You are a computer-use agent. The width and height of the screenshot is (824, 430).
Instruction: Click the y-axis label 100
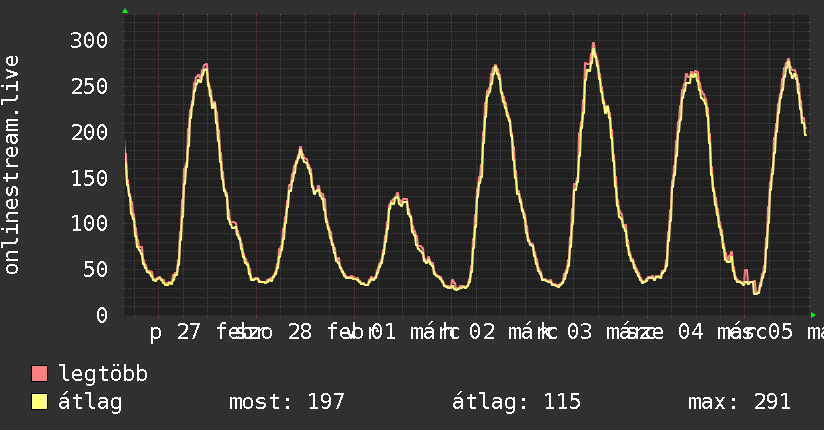[89, 223]
